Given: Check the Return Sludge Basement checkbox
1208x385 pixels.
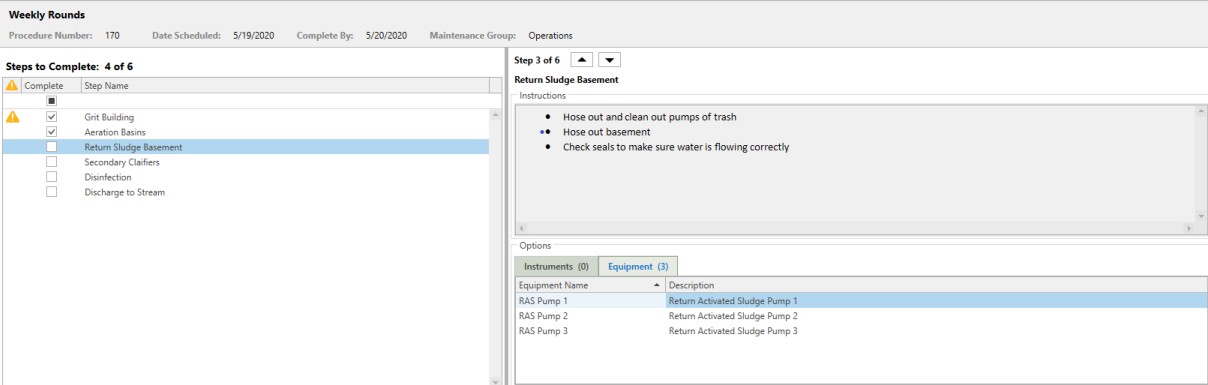Looking at the screenshot, I should click(52, 147).
